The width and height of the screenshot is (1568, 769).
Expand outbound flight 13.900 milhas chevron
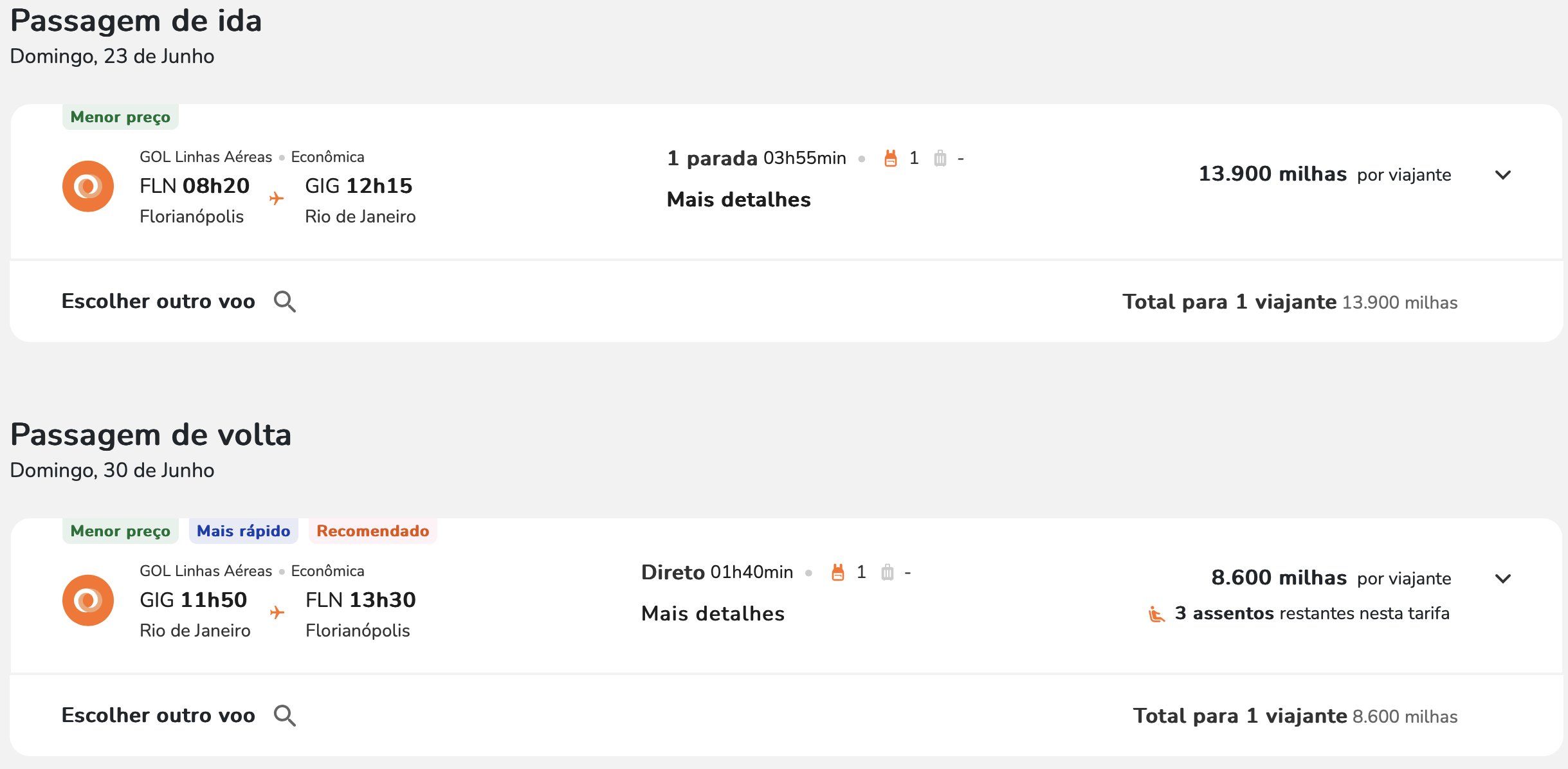tap(1503, 175)
